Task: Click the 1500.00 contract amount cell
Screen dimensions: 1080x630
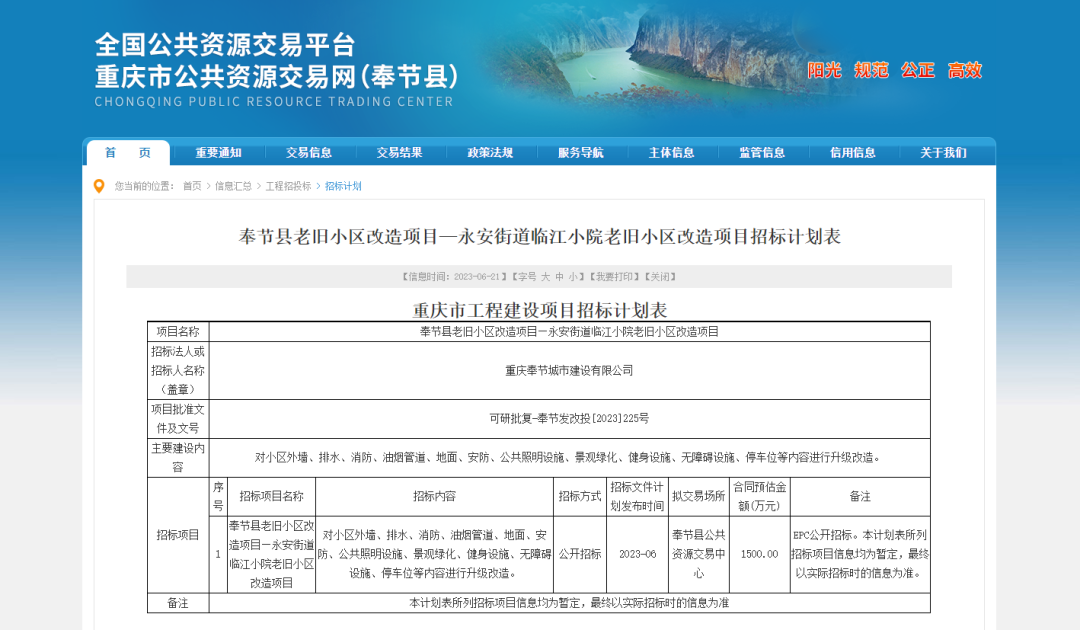Action: tap(760, 554)
